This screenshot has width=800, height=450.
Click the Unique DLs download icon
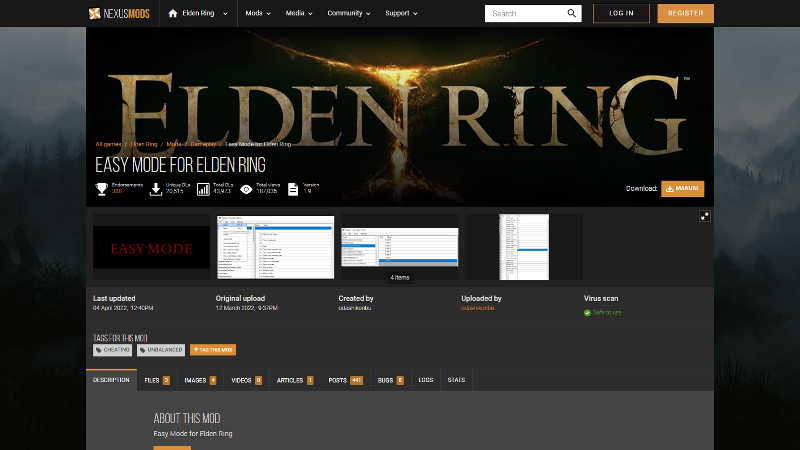click(x=156, y=189)
